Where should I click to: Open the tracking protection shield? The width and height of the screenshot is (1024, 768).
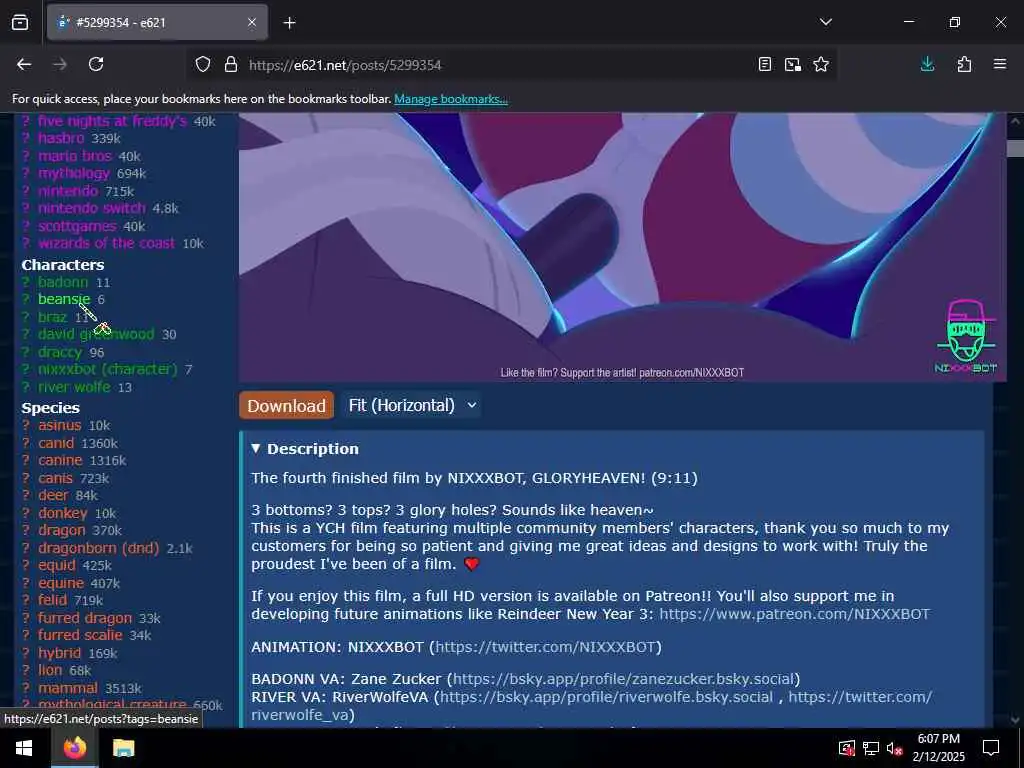point(203,65)
